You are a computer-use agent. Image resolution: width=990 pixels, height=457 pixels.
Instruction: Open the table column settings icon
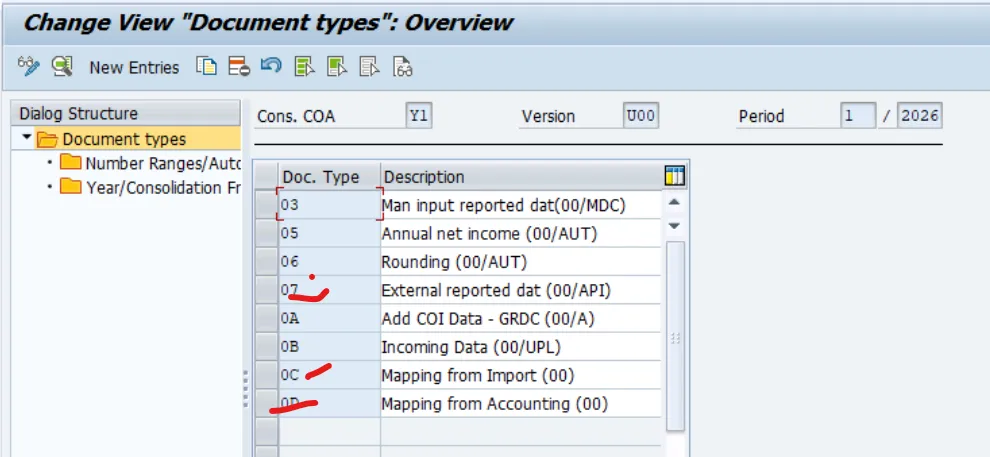click(x=675, y=177)
